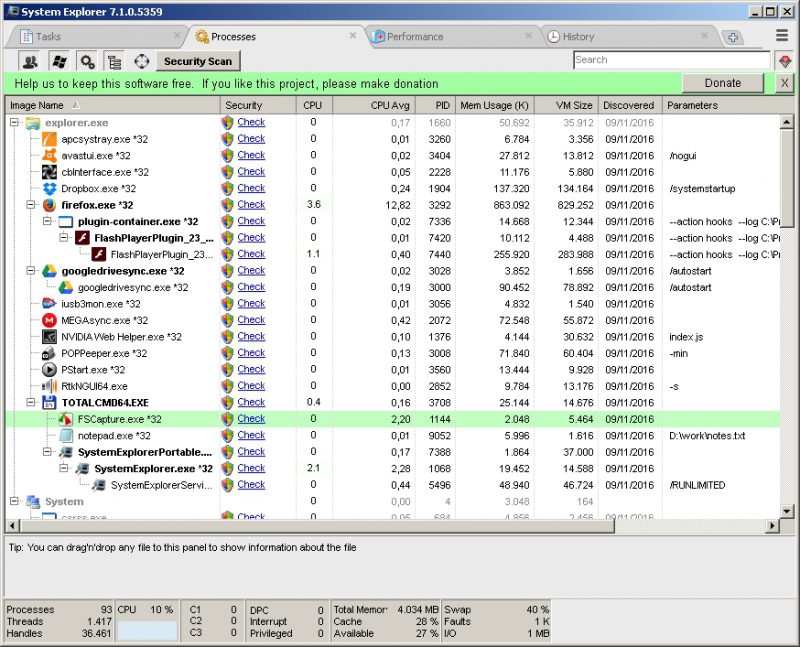Switch to the Tasks tab

[x=95, y=37]
